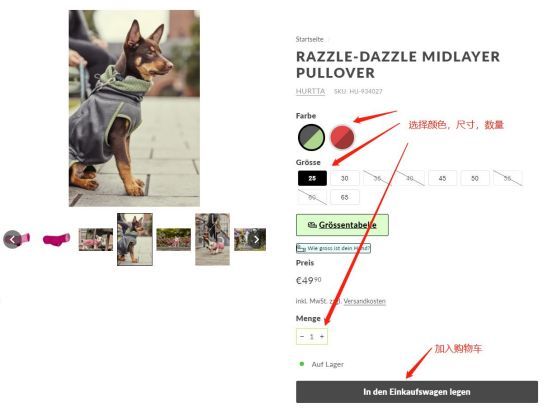Open the Grössentabelle size chart

tap(342, 225)
